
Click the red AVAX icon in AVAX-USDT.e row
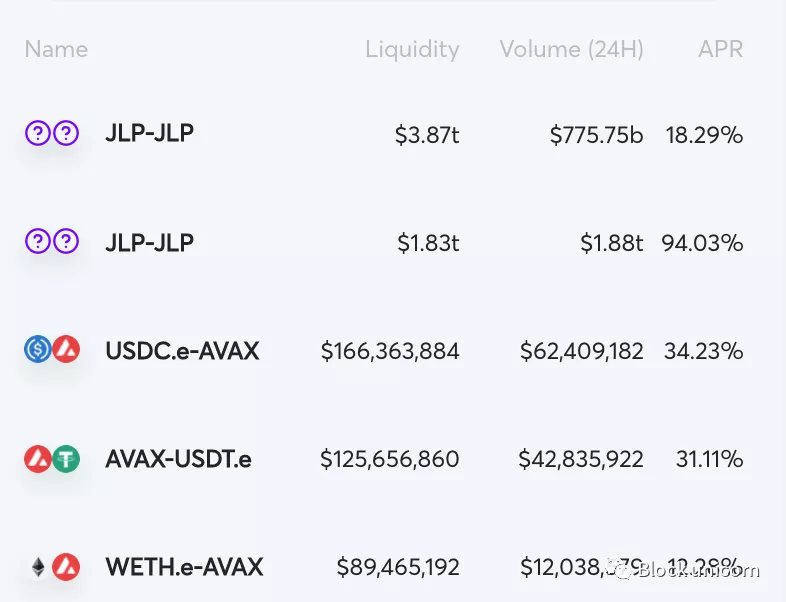pyautogui.click(x=38, y=459)
